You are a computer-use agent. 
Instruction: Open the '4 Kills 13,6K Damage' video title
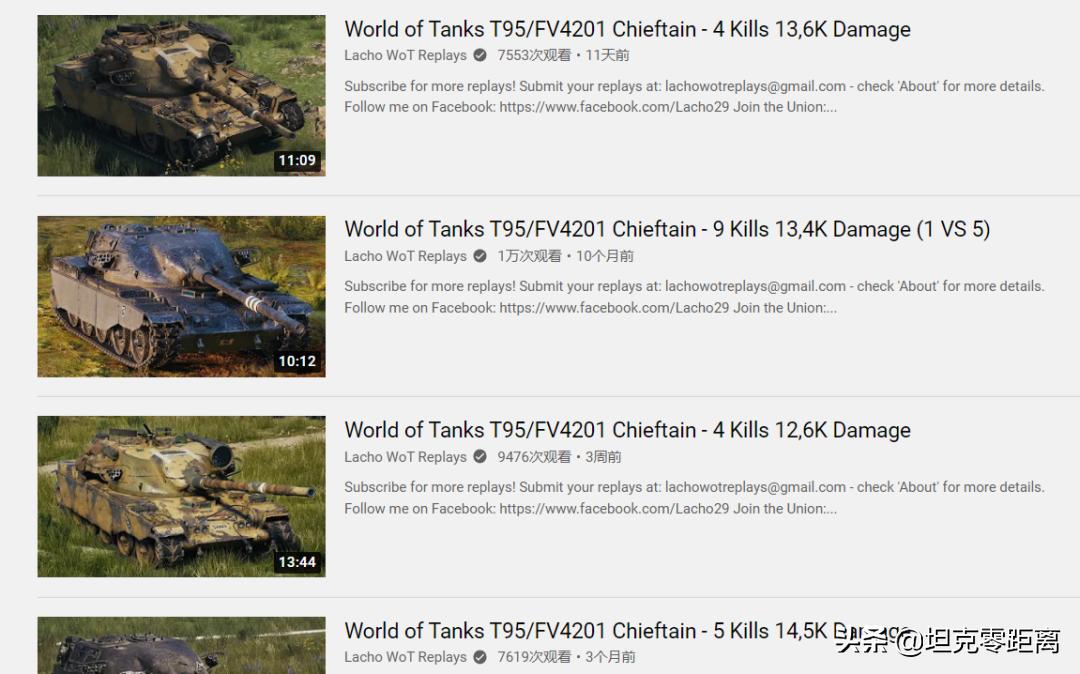click(x=627, y=30)
